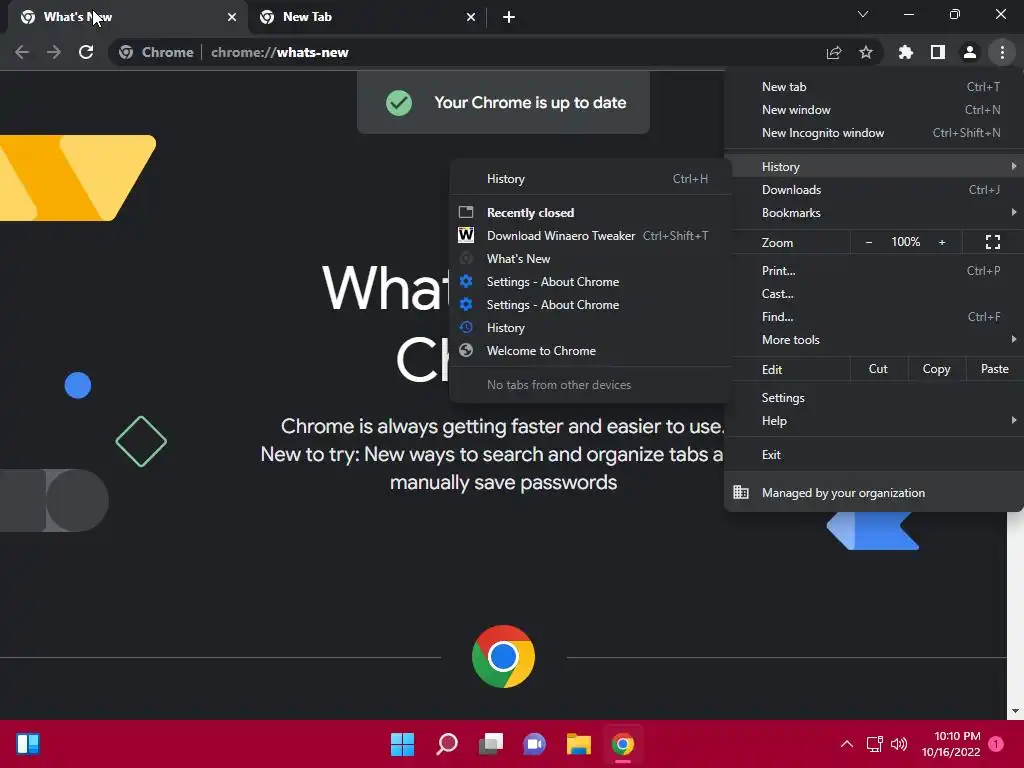Click the Paste edit button
Screen dimensions: 1024x768
tap(994, 369)
